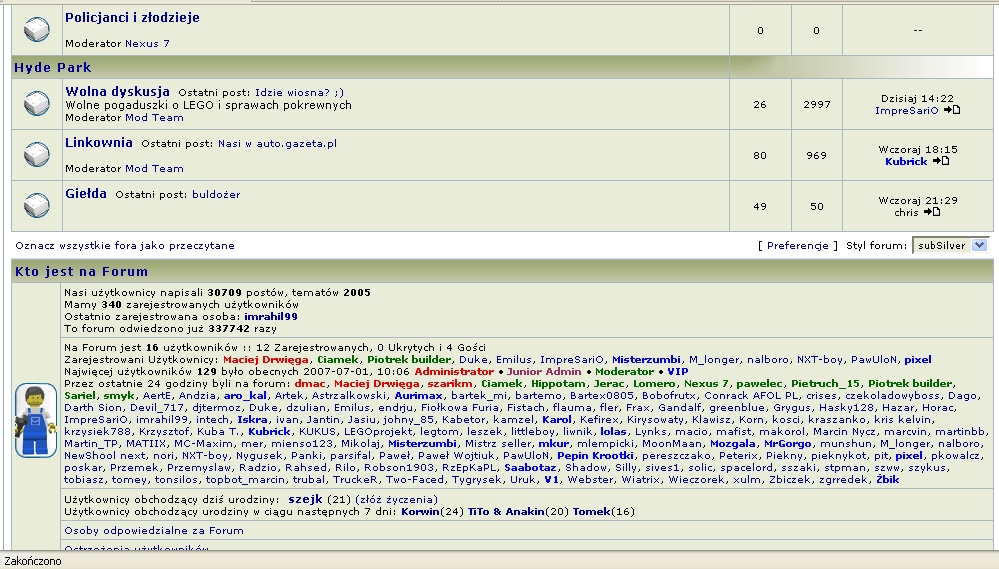The image size is (999, 569).
Task: Open TiTo & Anakin upcoming birthday profile
Action: pyautogui.click(x=506, y=512)
